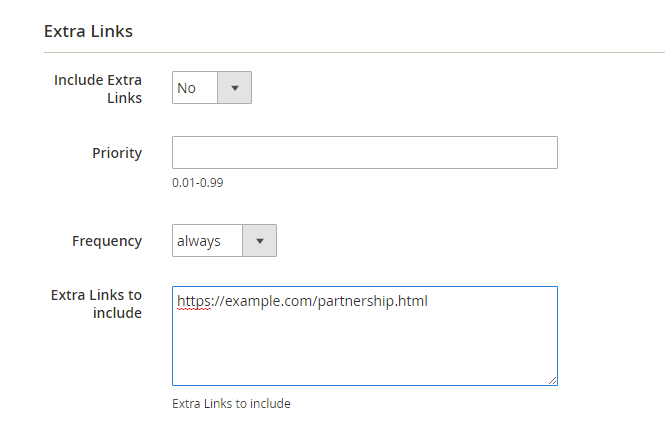Click the example.com/partnership.html URL text
665x431 pixels.
point(322,300)
